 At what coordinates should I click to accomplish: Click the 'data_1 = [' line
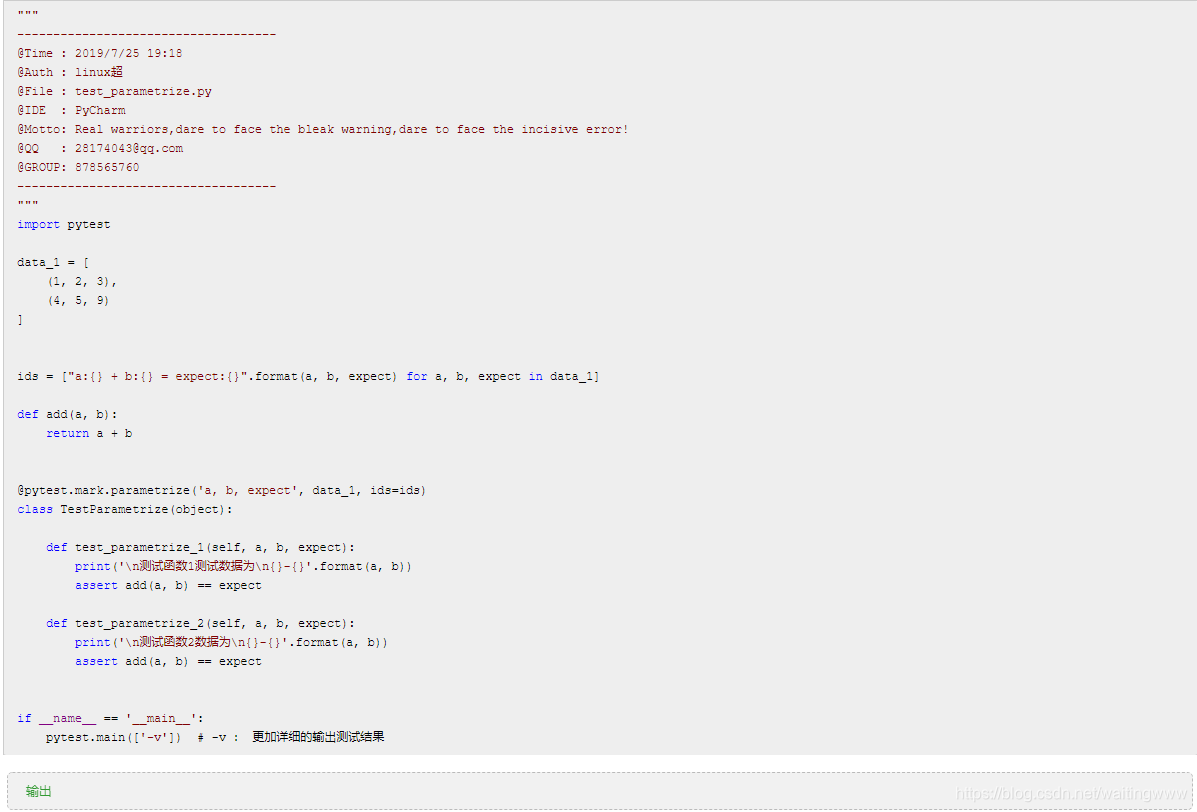[53, 263]
